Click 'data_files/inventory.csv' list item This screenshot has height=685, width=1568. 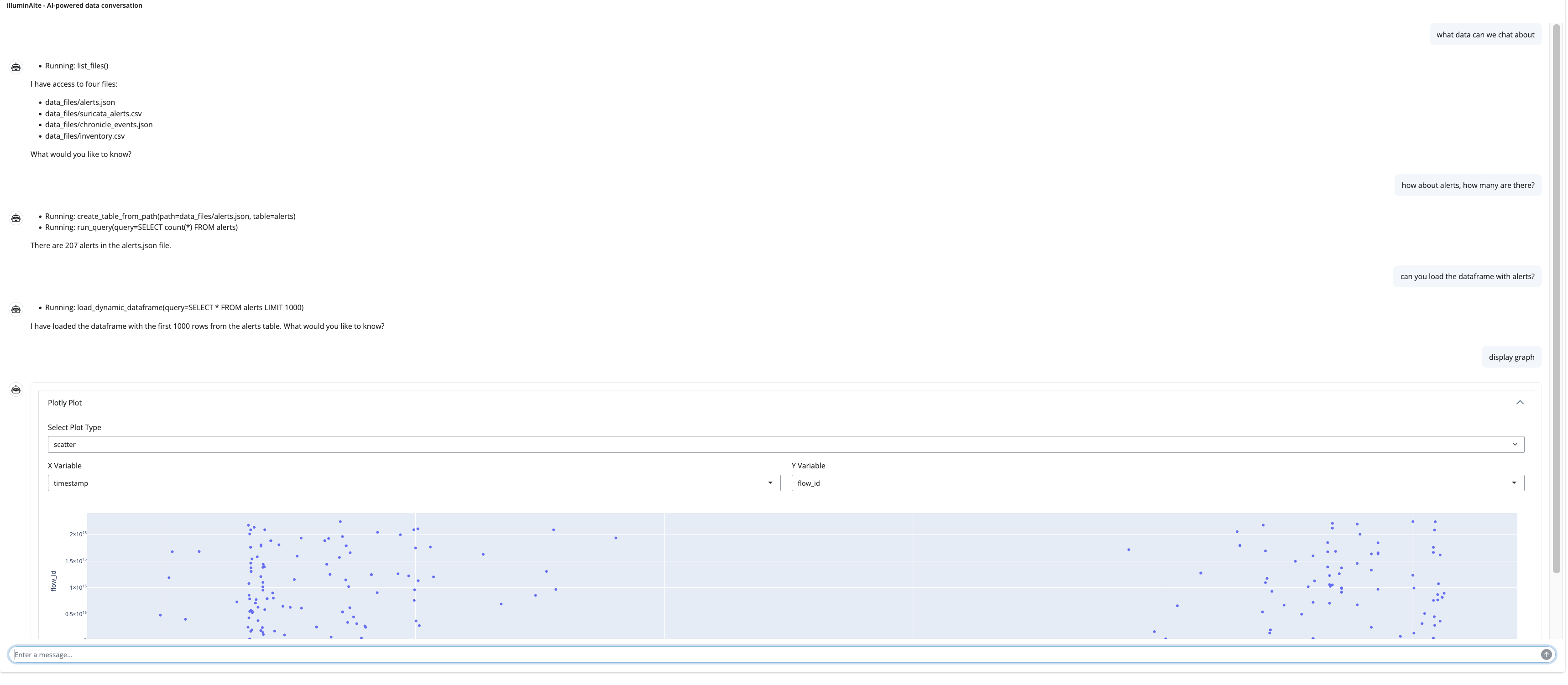tap(84, 136)
